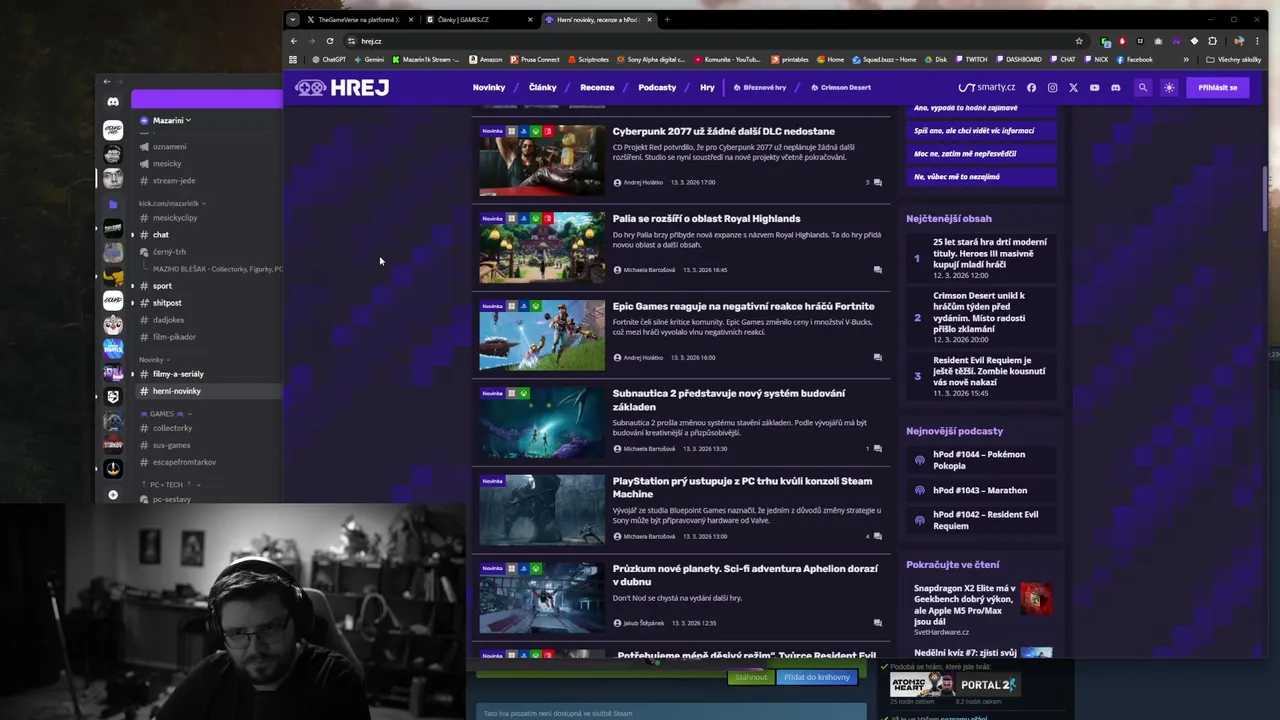Open 'Palia se rozšíří o oblast Royal Highlands'
Image resolution: width=1280 pixels, height=720 pixels.
(x=706, y=218)
